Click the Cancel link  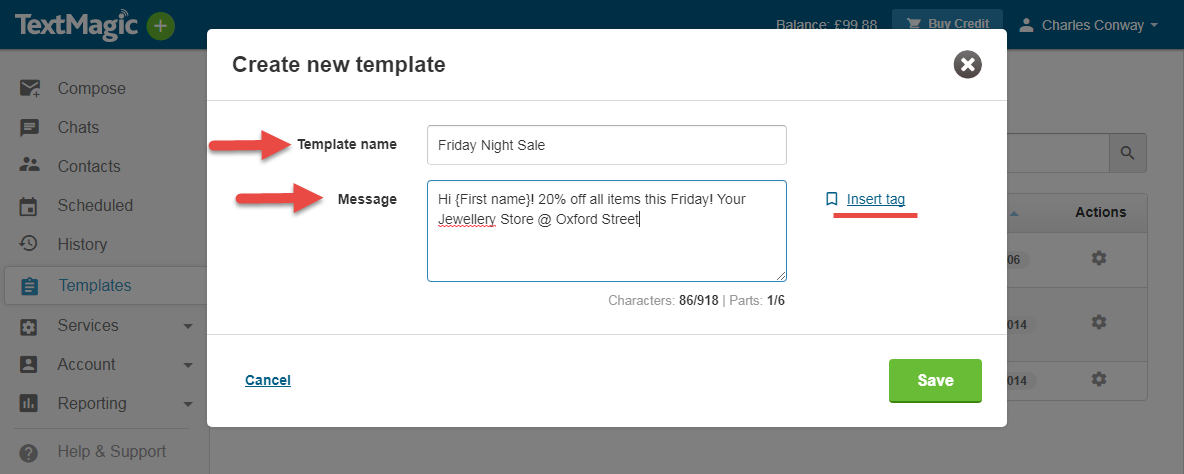pos(268,380)
